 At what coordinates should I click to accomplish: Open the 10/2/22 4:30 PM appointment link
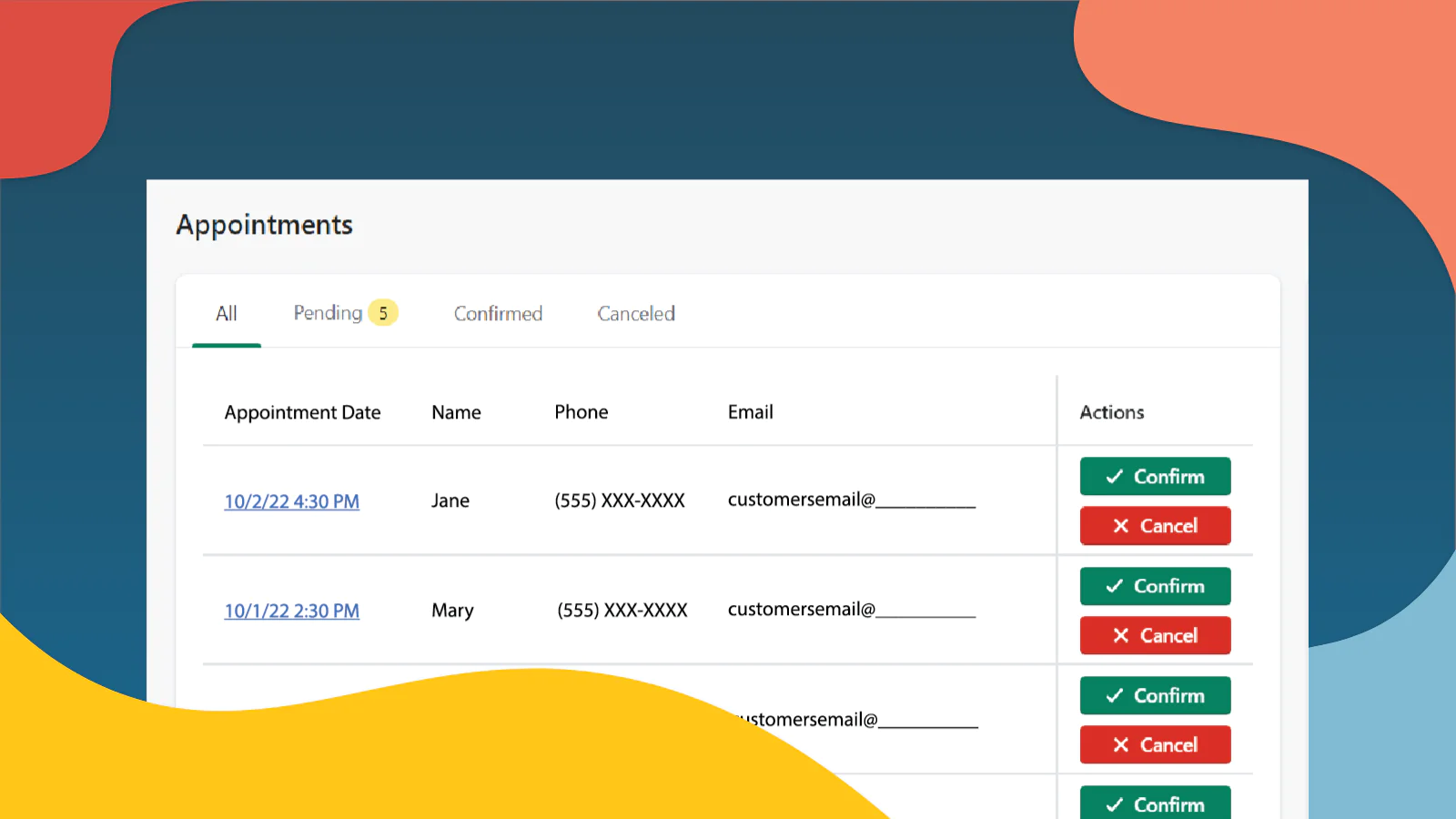click(x=292, y=501)
